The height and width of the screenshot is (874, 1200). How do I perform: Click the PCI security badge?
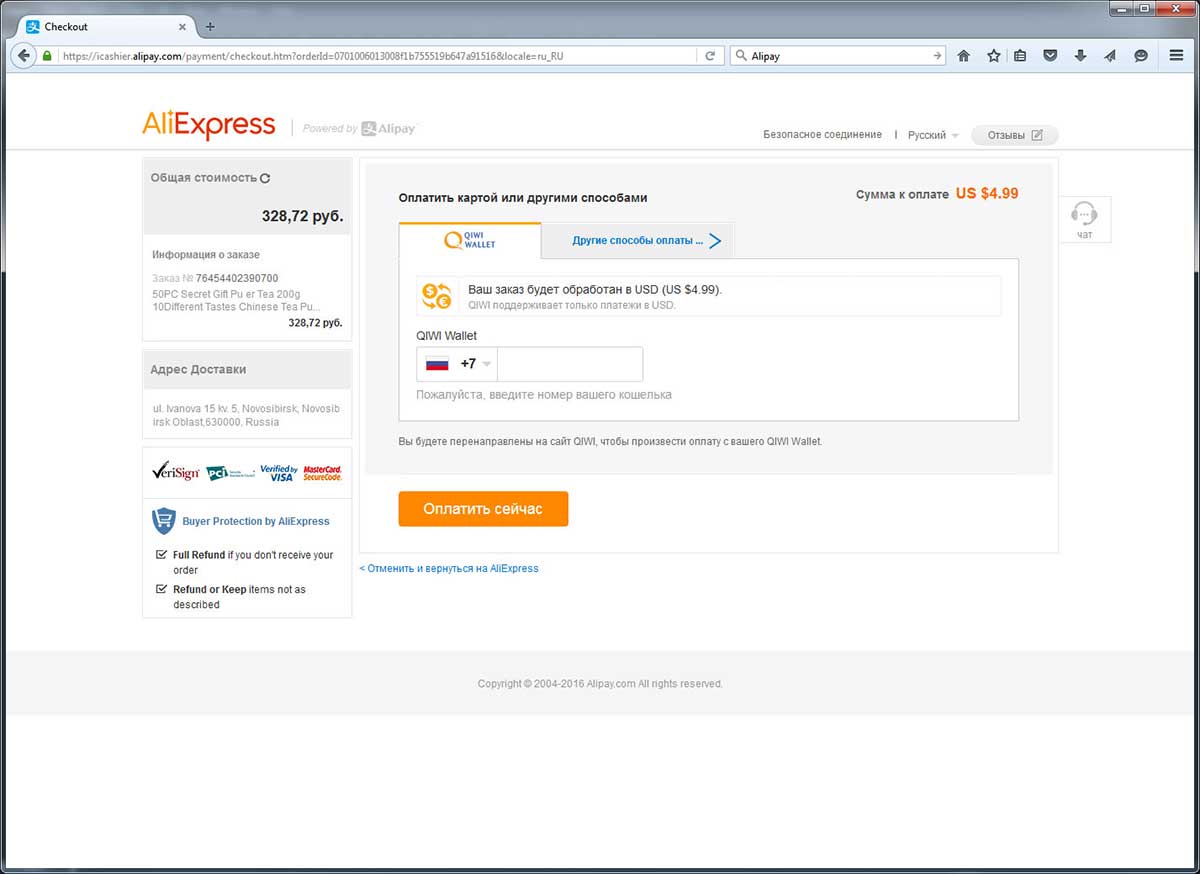(230, 473)
